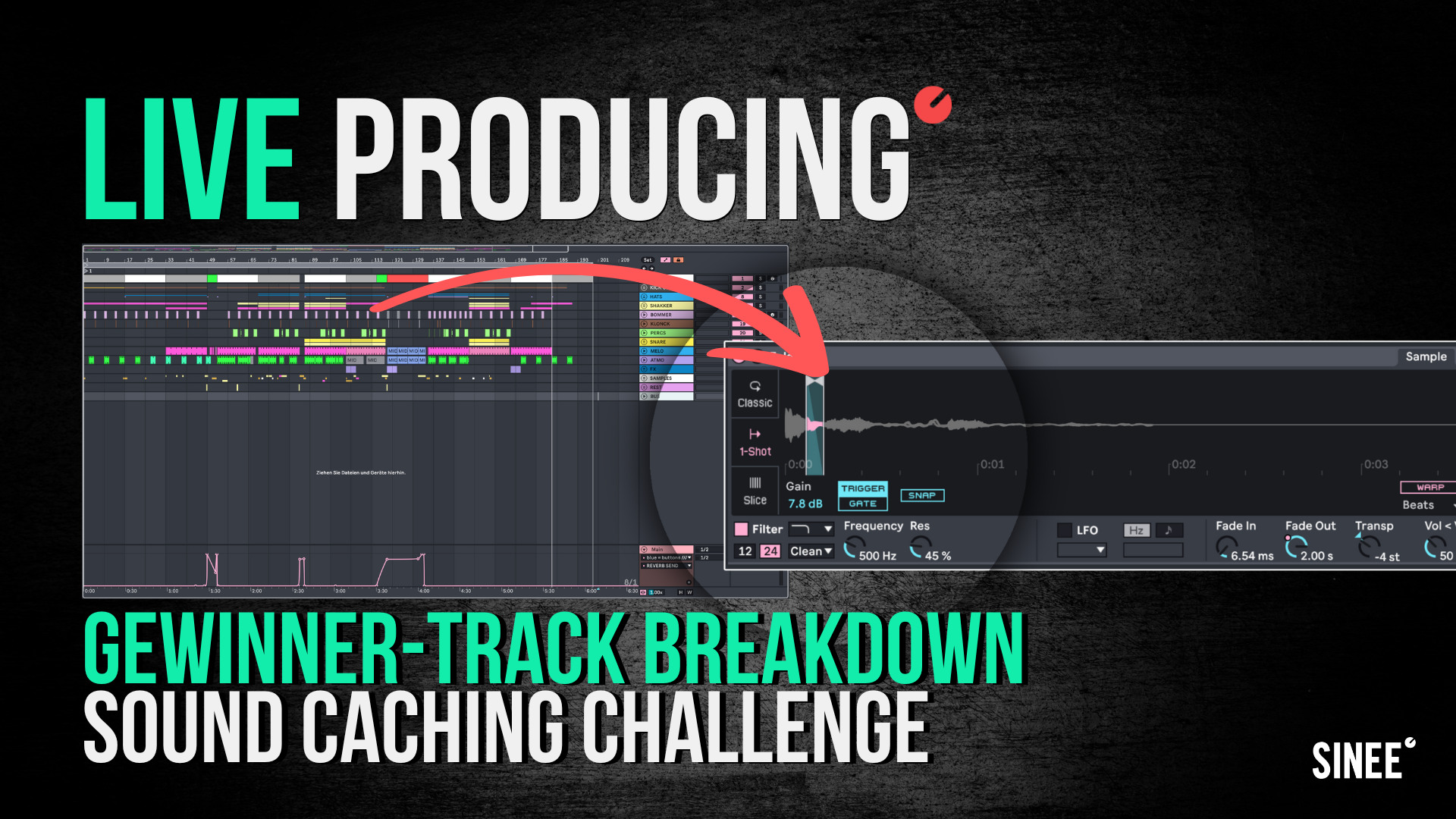This screenshot has height=819, width=1456.
Task: Click the WARP enable icon
Action: pyautogui.click(x=1432, y=487)
